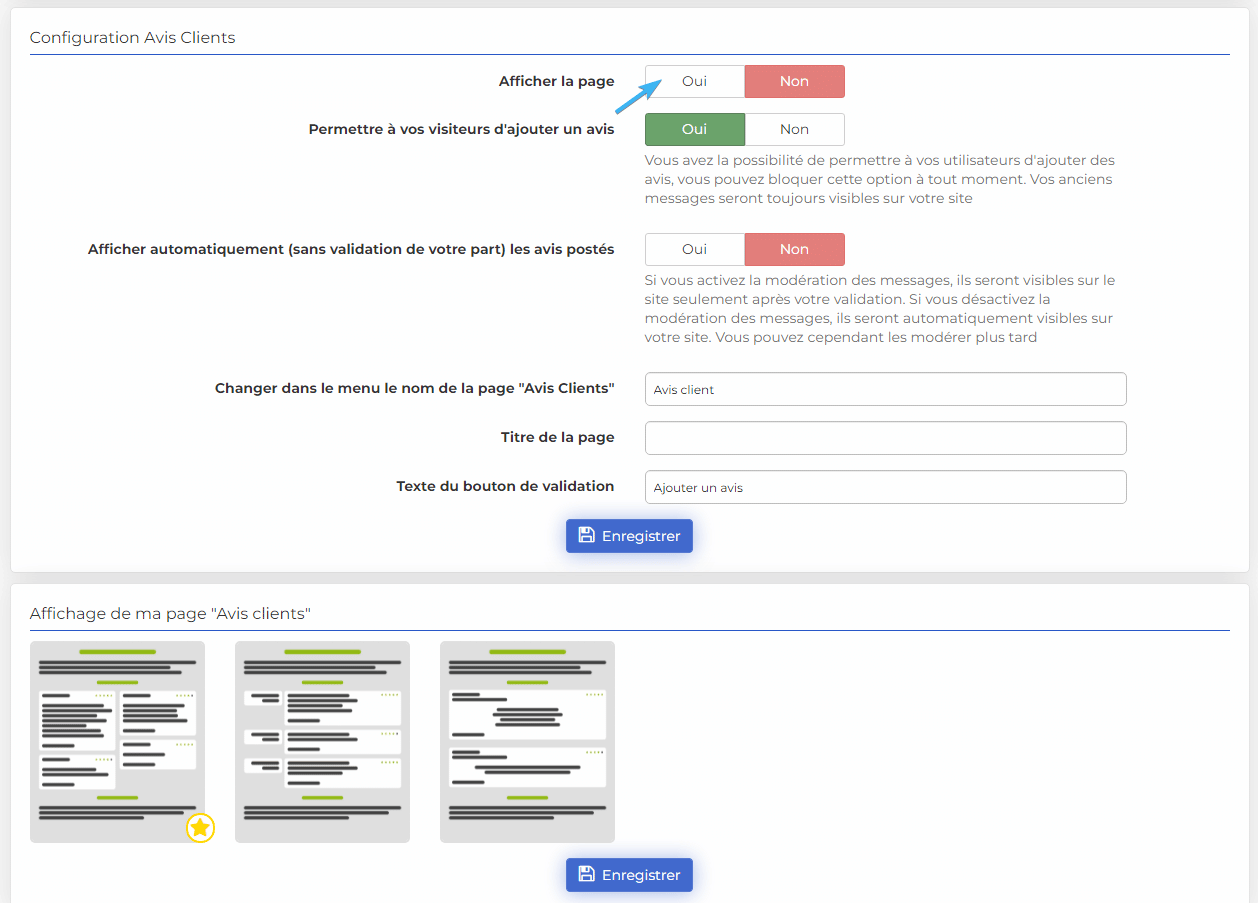Viewport: 1258px width, 903px height.
Task: Click the "Affichage de ma page" section heading
Action: click(170, 614)
